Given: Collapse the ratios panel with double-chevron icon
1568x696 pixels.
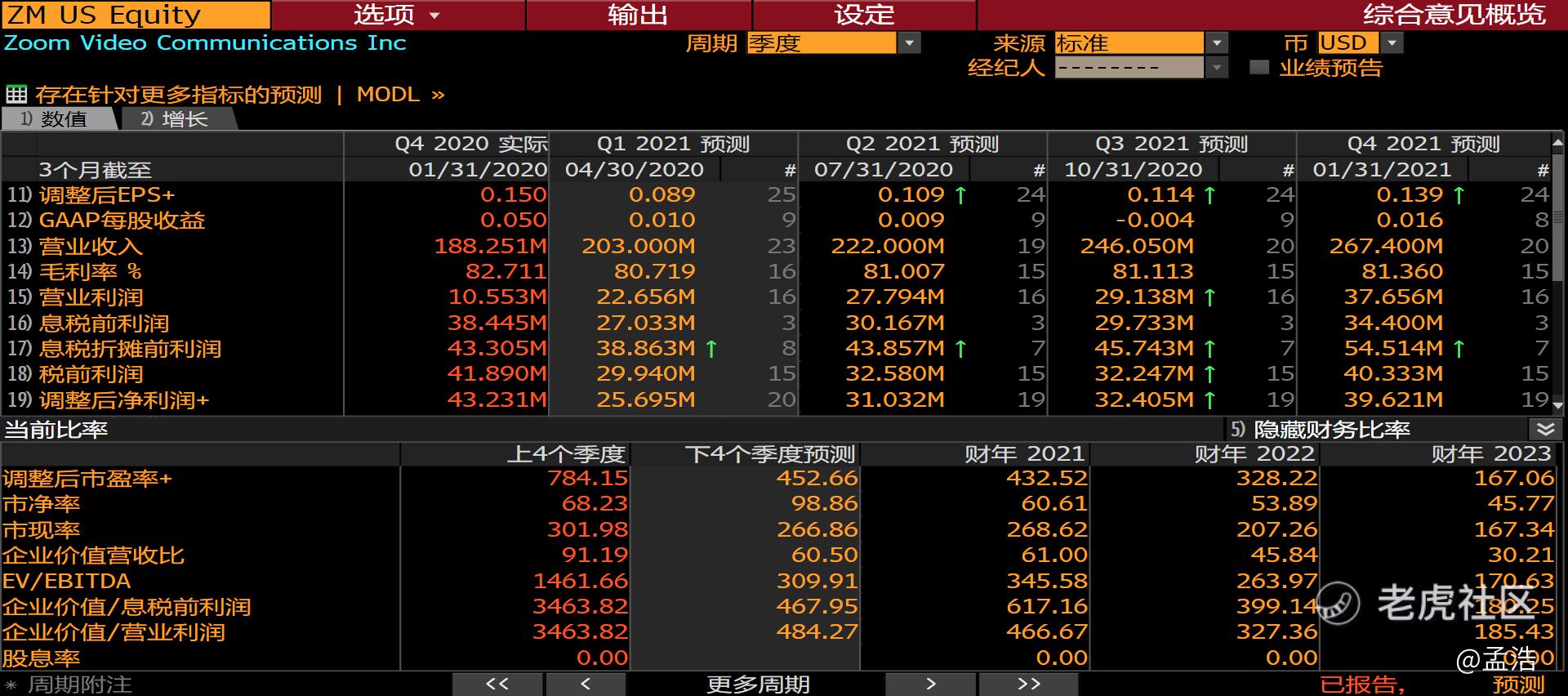Looking at the screenshot, I should point(1544,430).
